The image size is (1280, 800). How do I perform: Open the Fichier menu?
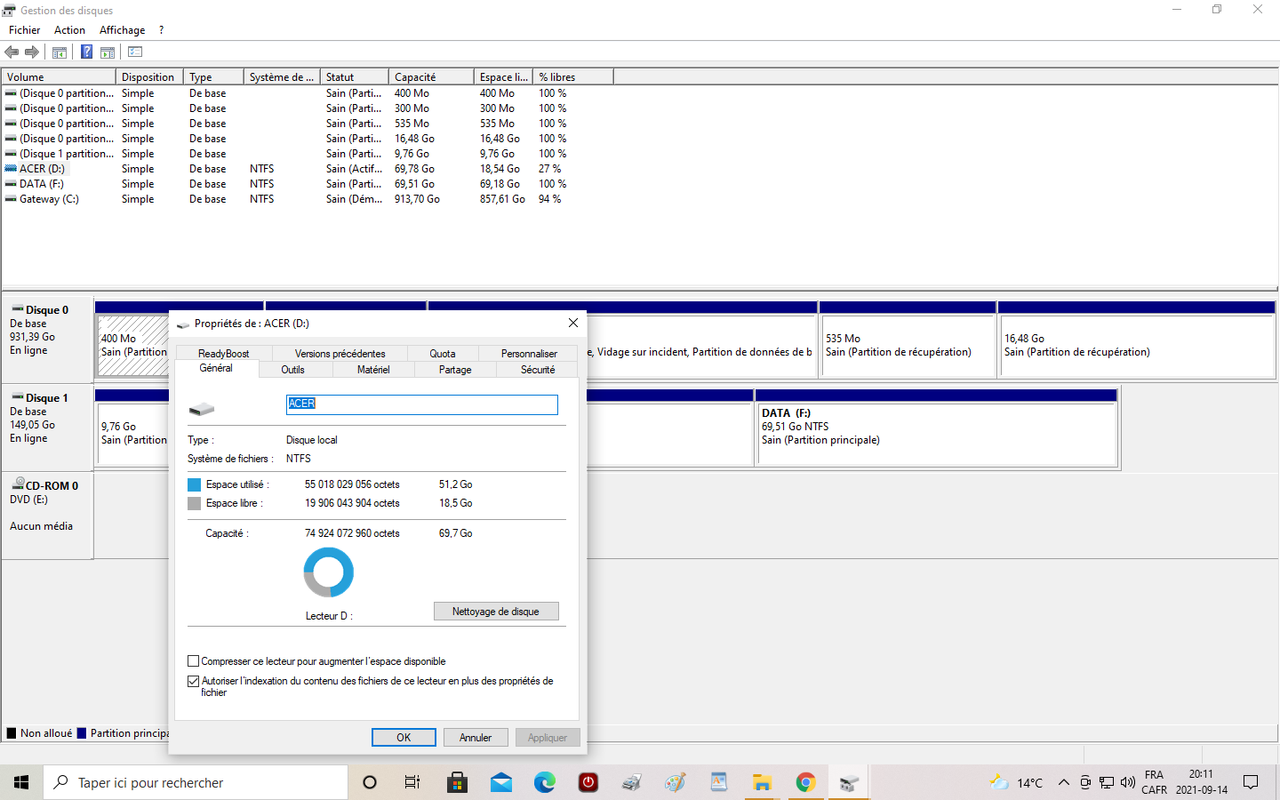(24, 30)
